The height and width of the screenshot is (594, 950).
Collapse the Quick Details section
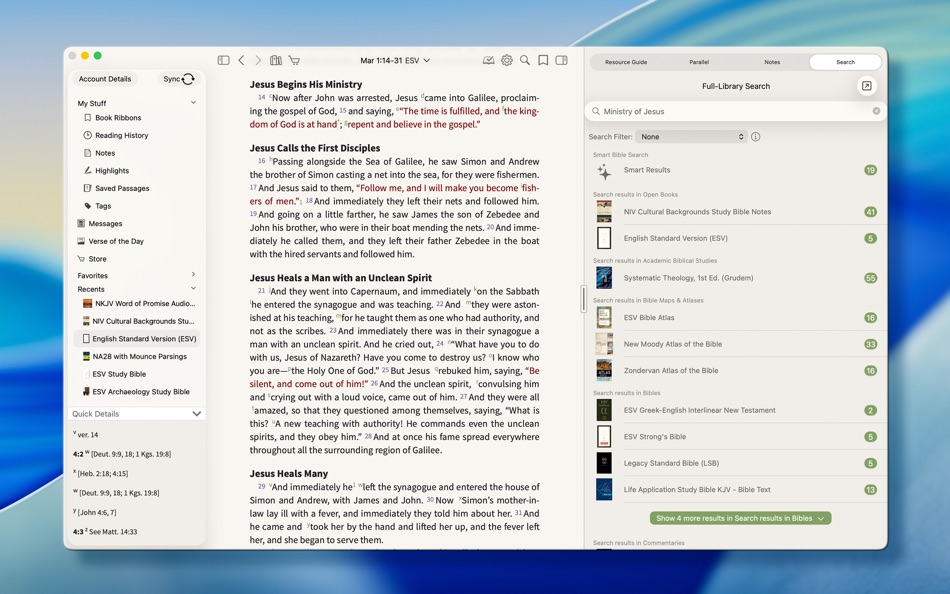click(x=196, y=413)
